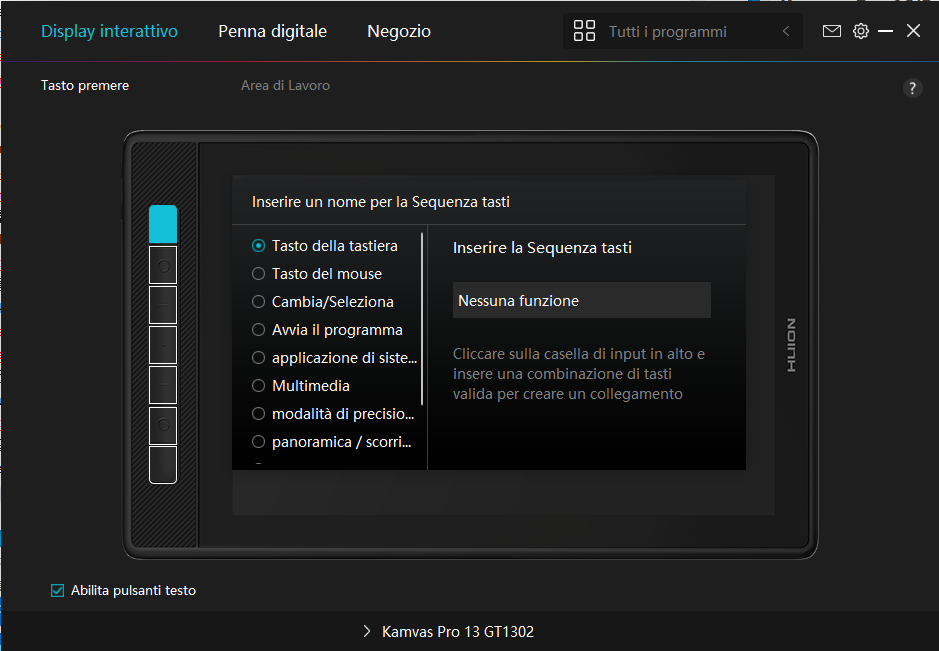939x651 pixels.
Task: Open the Negozio tab
Action: click(399, 31)
